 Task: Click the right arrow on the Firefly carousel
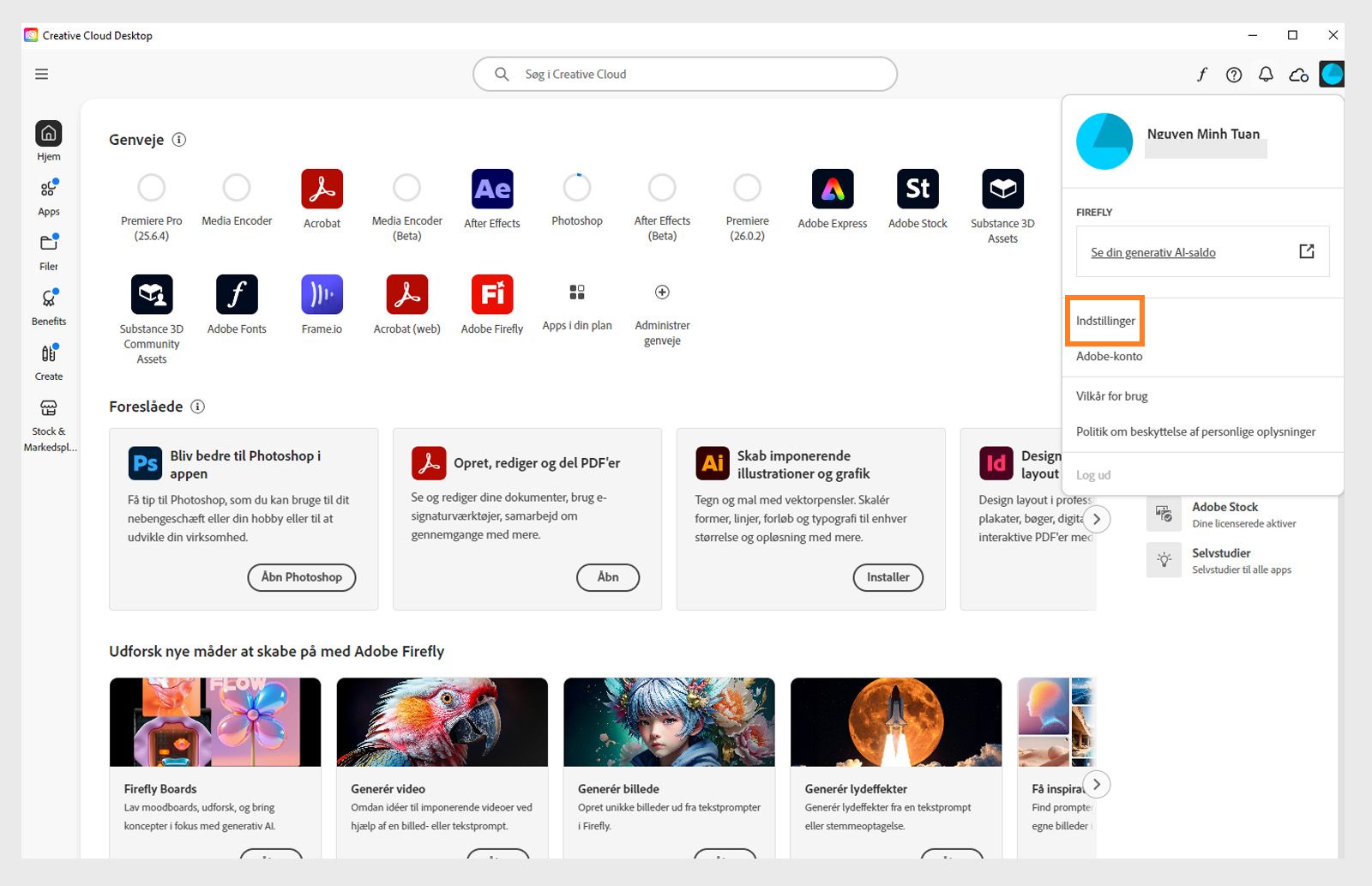[x=1096, y=784]
